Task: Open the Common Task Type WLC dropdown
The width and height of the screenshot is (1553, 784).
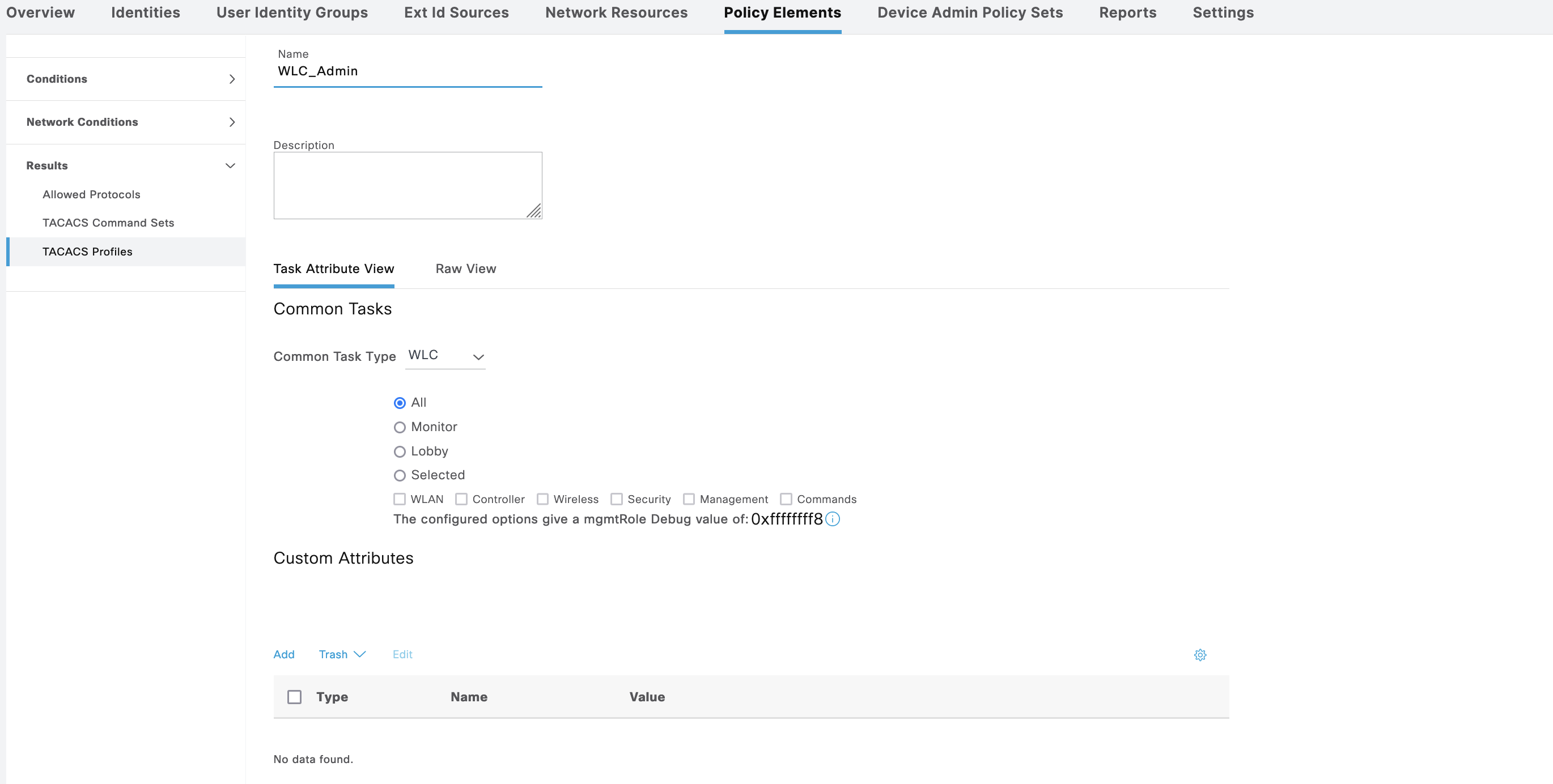Action: coord(445,356)
